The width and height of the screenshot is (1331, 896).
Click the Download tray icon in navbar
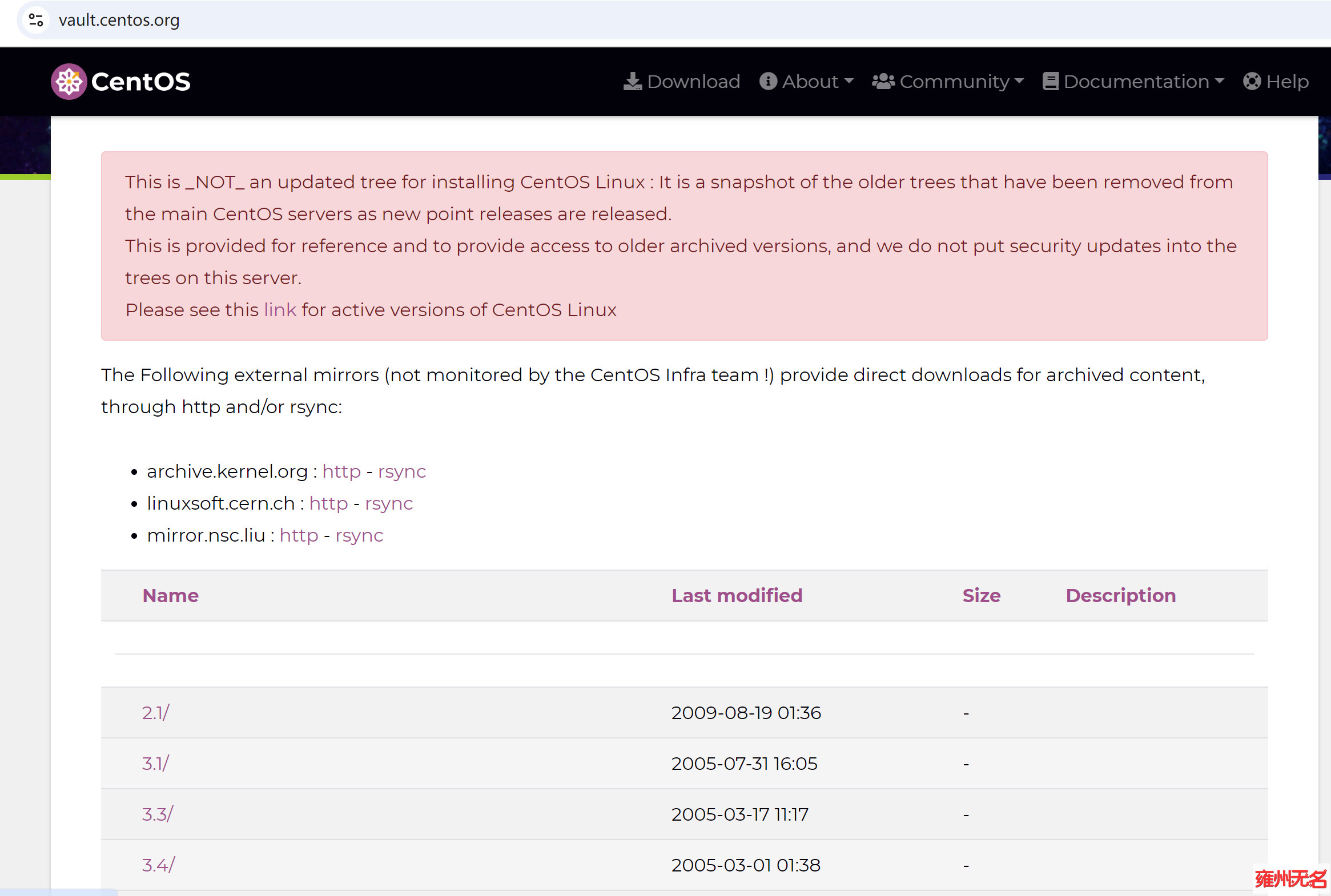pos(632,82)
